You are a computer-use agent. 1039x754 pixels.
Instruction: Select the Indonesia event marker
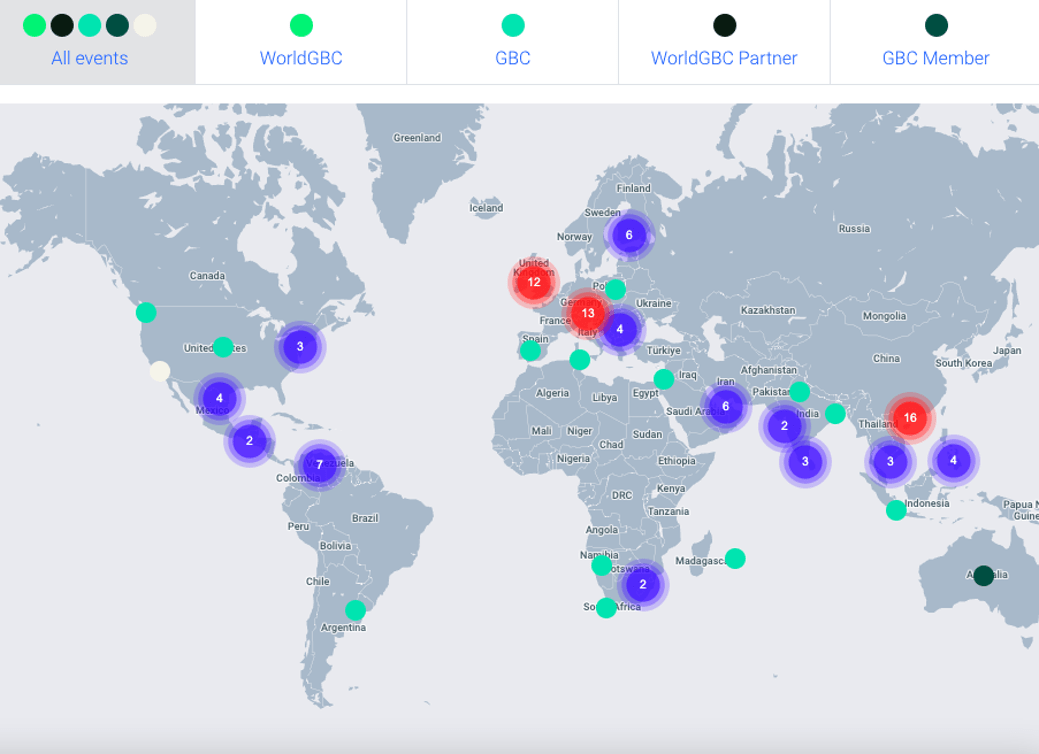point(896,510)
